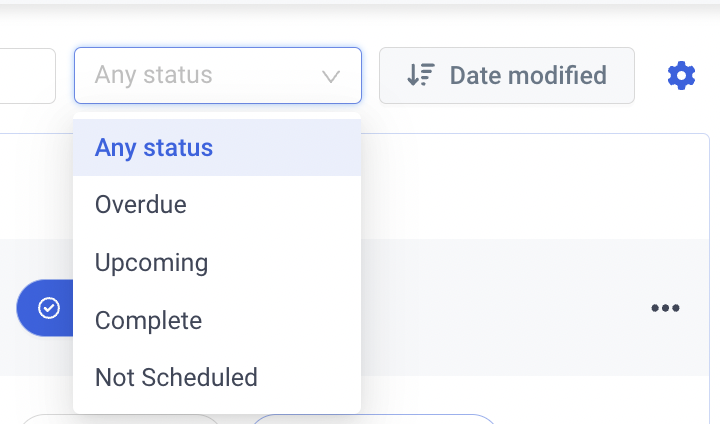Image resolution: width=720 pixels, height=424 pixels.
Task: Collapse the Any status combo box
Action: (218, 75)
